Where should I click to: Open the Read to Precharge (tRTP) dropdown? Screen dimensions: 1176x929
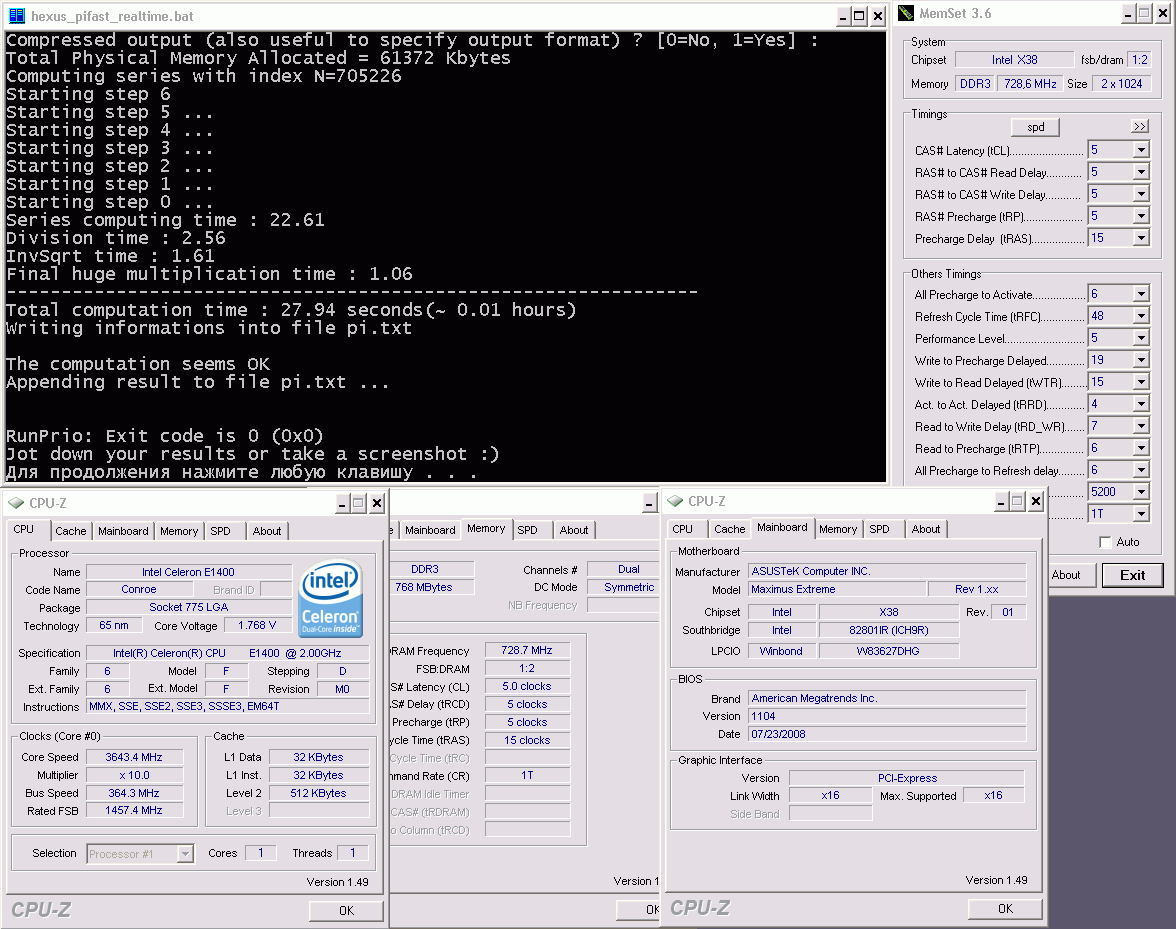(1141, 448)
